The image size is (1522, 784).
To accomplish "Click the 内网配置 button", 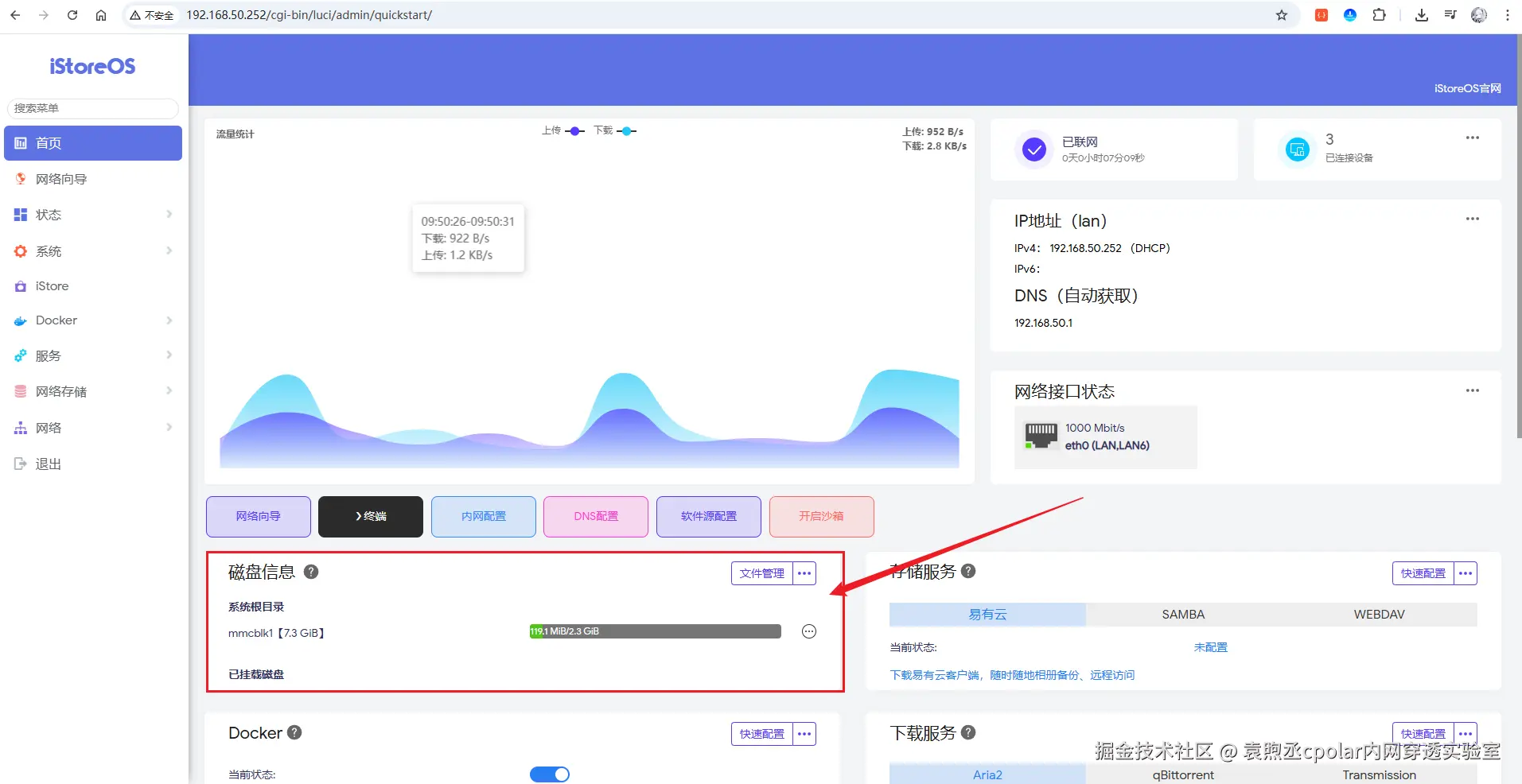I will (x=484, y=517).
